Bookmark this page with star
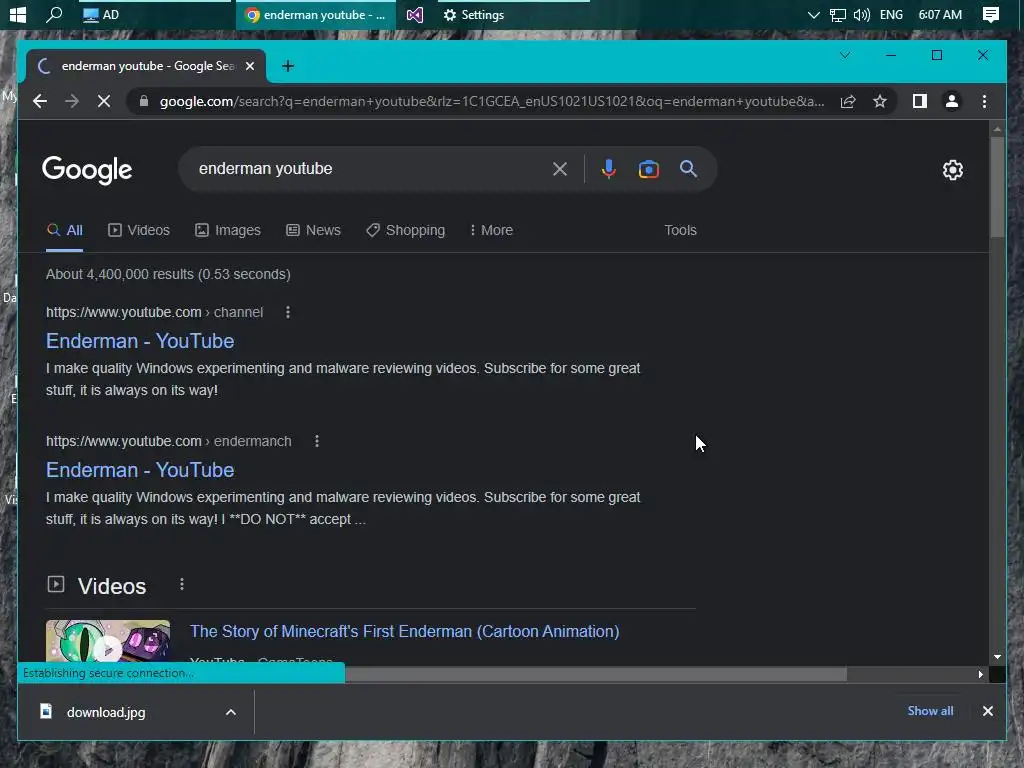 click(880, 101)
